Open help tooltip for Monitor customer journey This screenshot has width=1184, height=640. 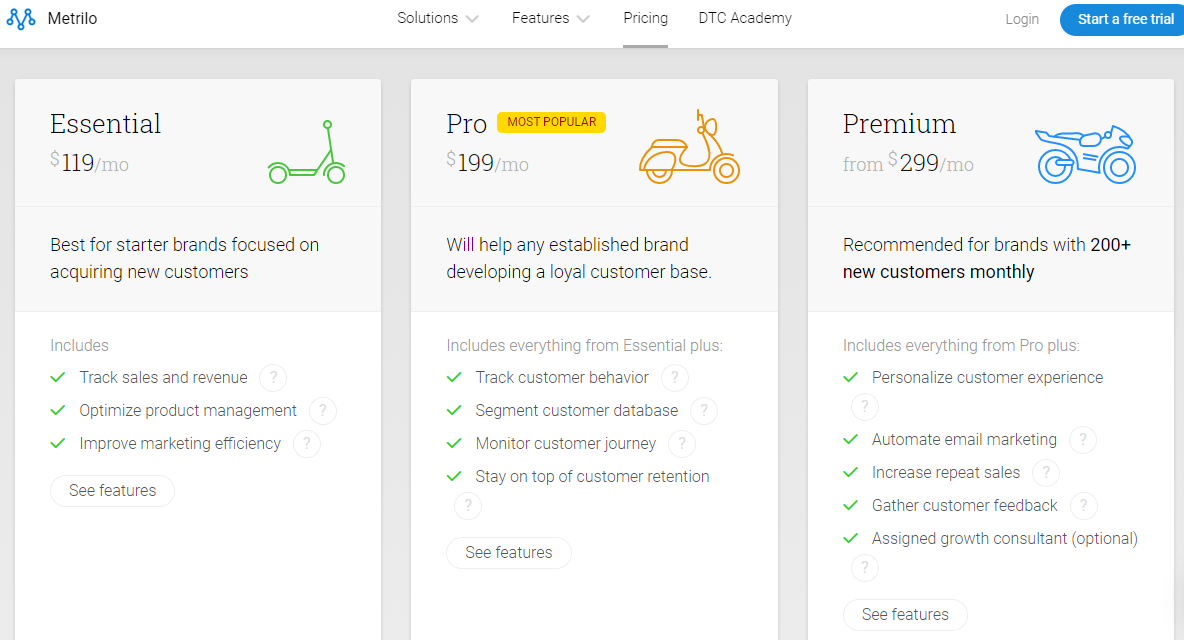682,444
